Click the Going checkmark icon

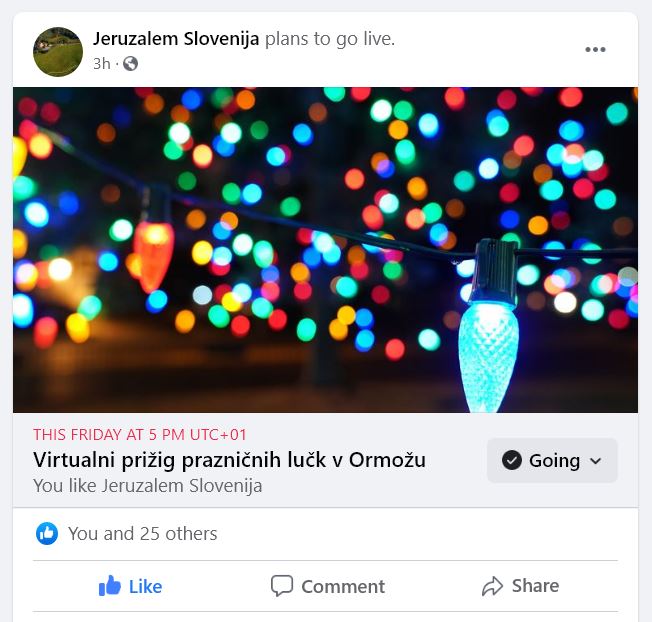pyautogui.click(x=512, y=460)
